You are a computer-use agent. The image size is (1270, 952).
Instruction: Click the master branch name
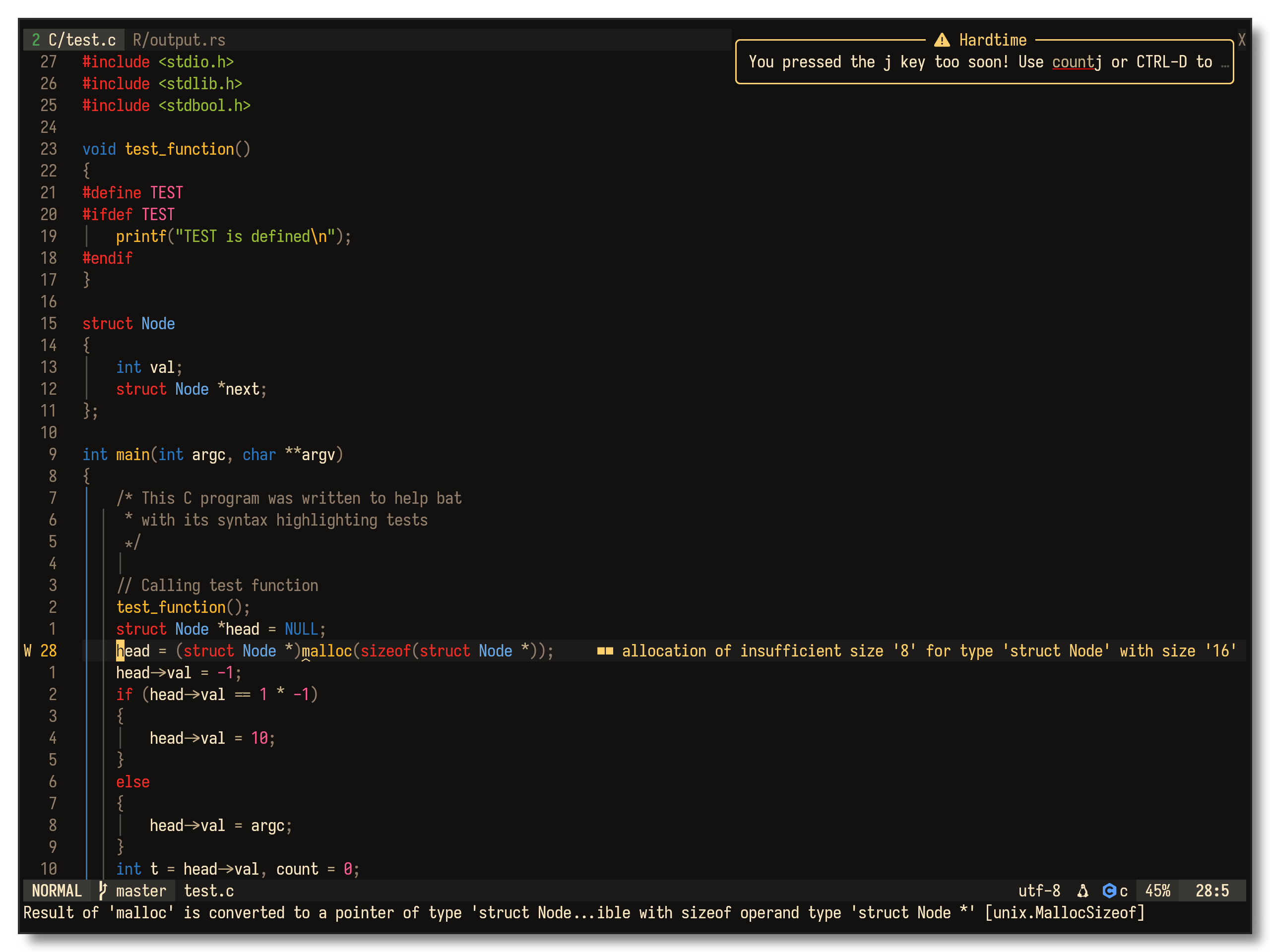point(141,891)
